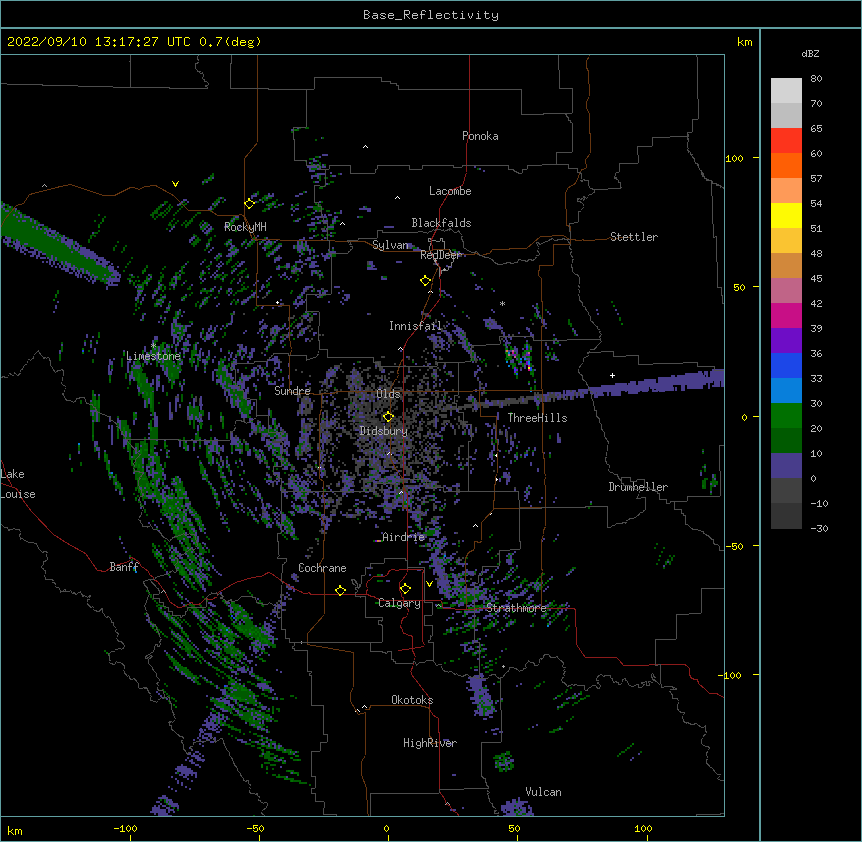The image size is (862, 842).
Task: Click the Strathmore label
Action: pos(516,608)
